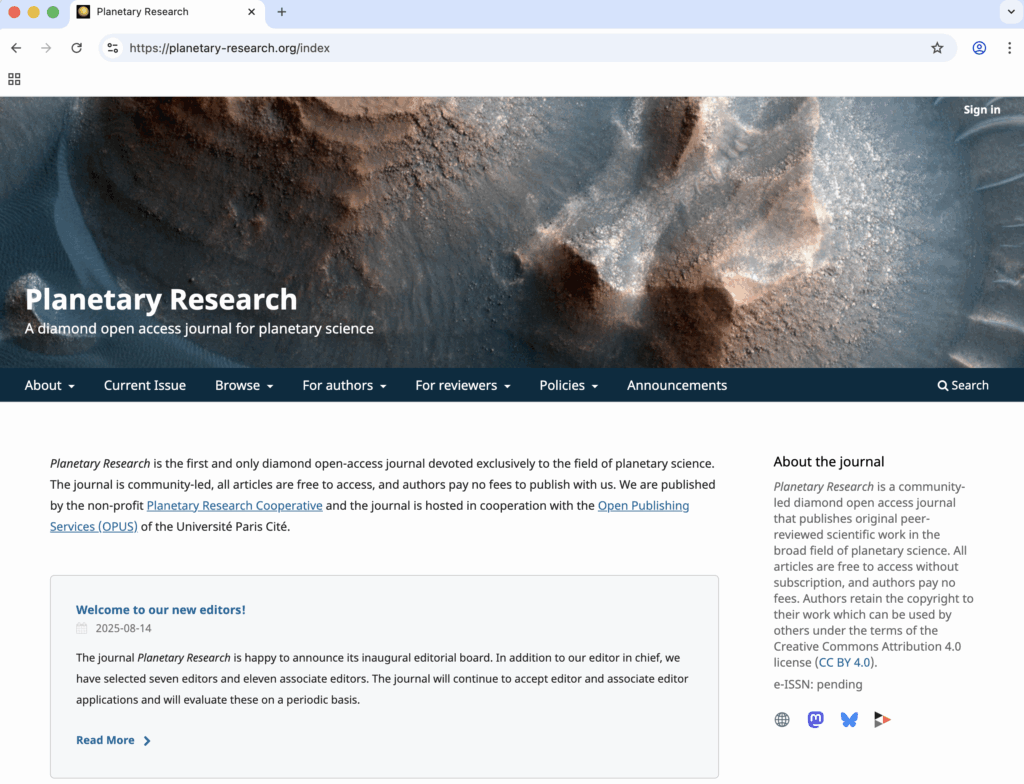Click the Bluesky butterfly icon

click(x=849, y=719)
